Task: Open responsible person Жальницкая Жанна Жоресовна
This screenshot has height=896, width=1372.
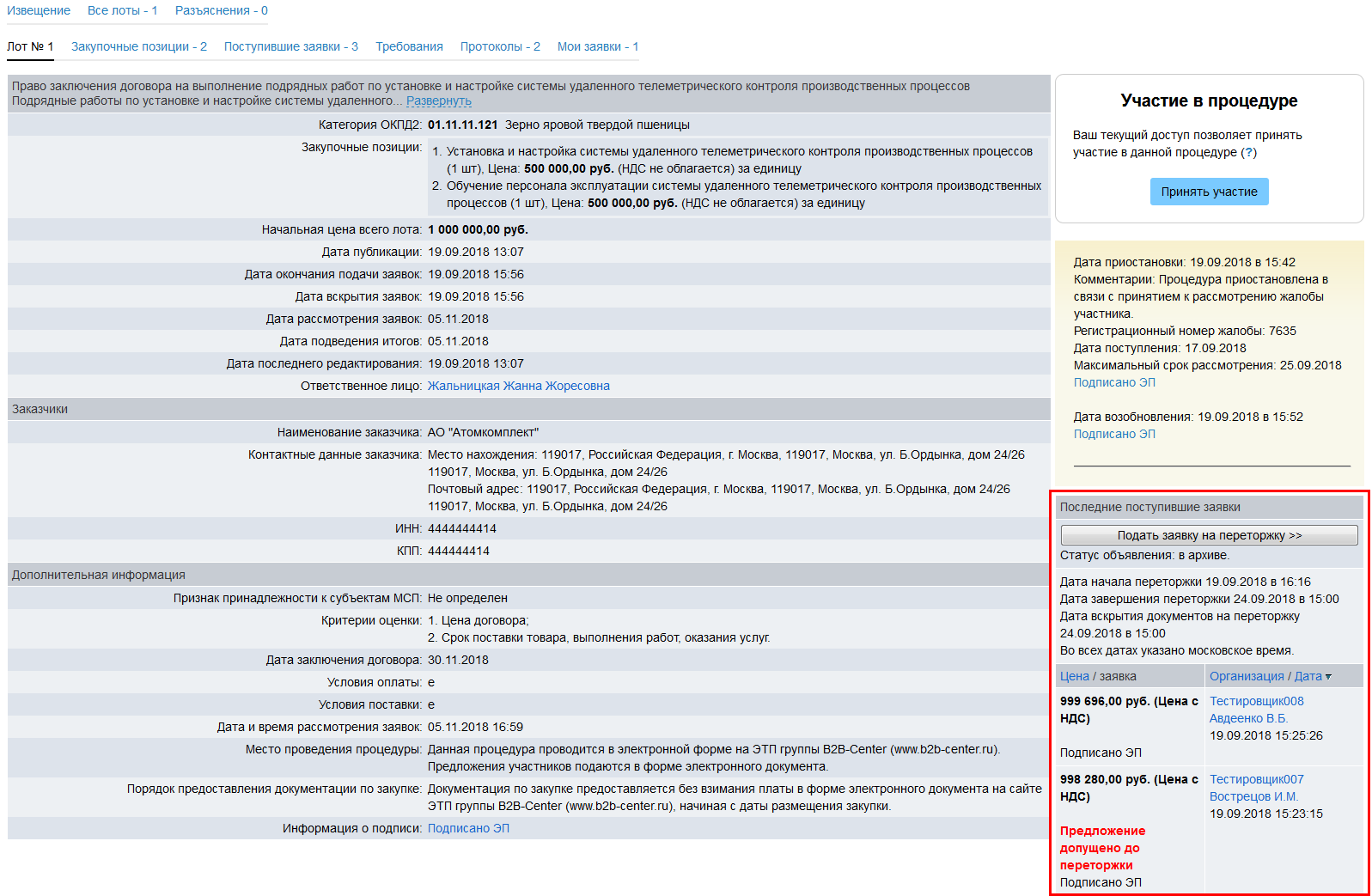Action: click(x=518, y=386)
